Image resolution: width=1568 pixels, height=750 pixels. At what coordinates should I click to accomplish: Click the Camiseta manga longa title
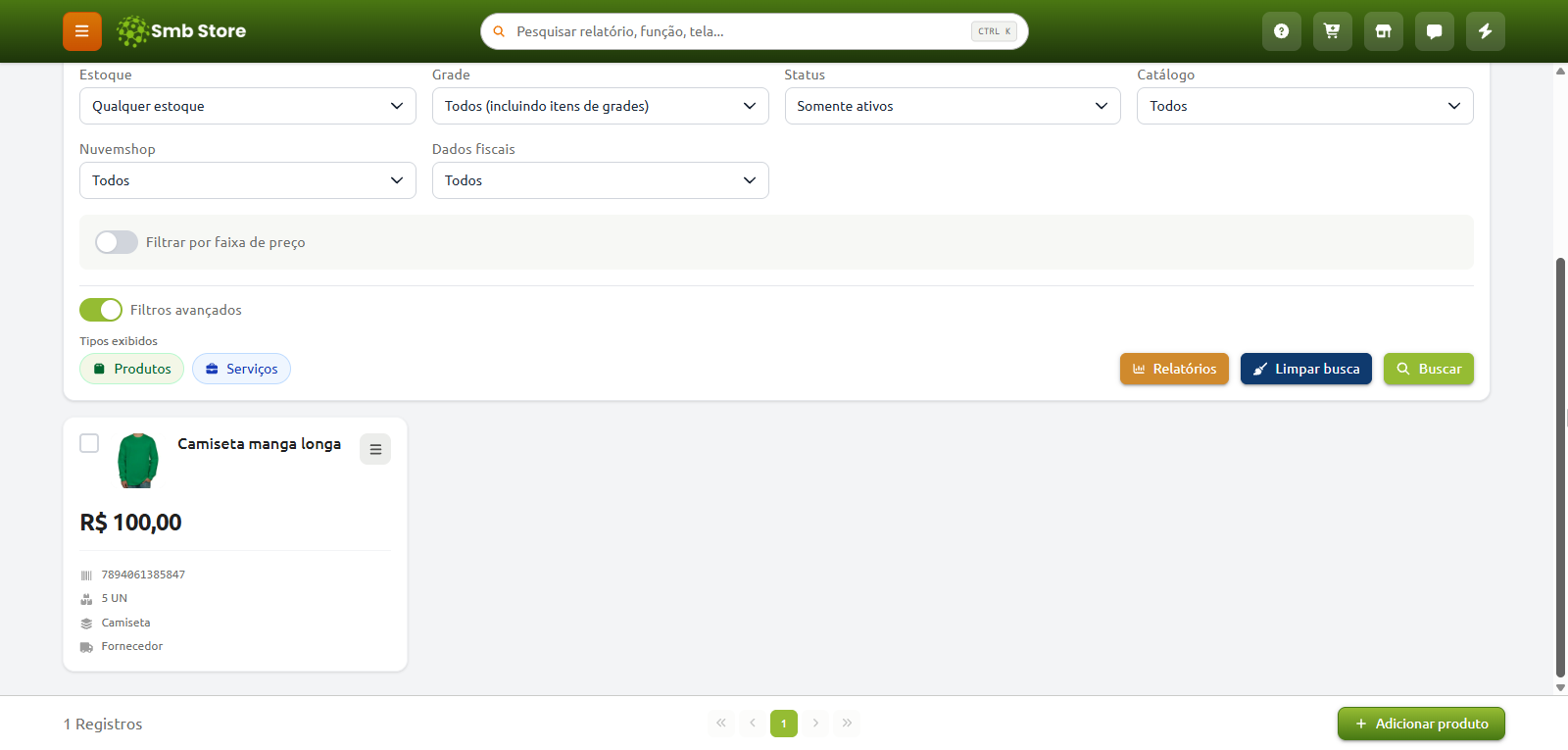tap(260, 444)
